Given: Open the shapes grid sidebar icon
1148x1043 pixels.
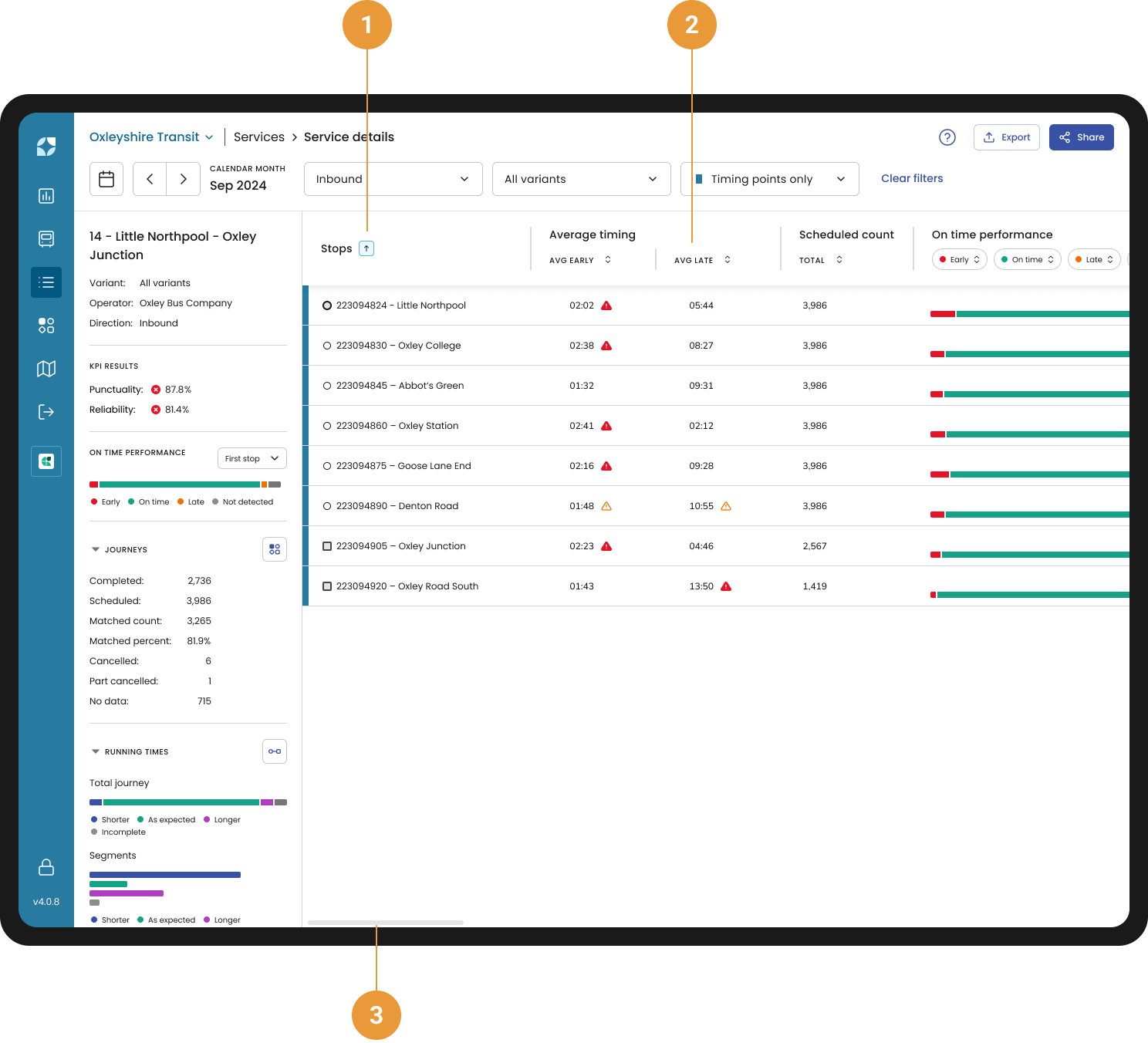Looking at the screenshot, I should click(46, 326).
